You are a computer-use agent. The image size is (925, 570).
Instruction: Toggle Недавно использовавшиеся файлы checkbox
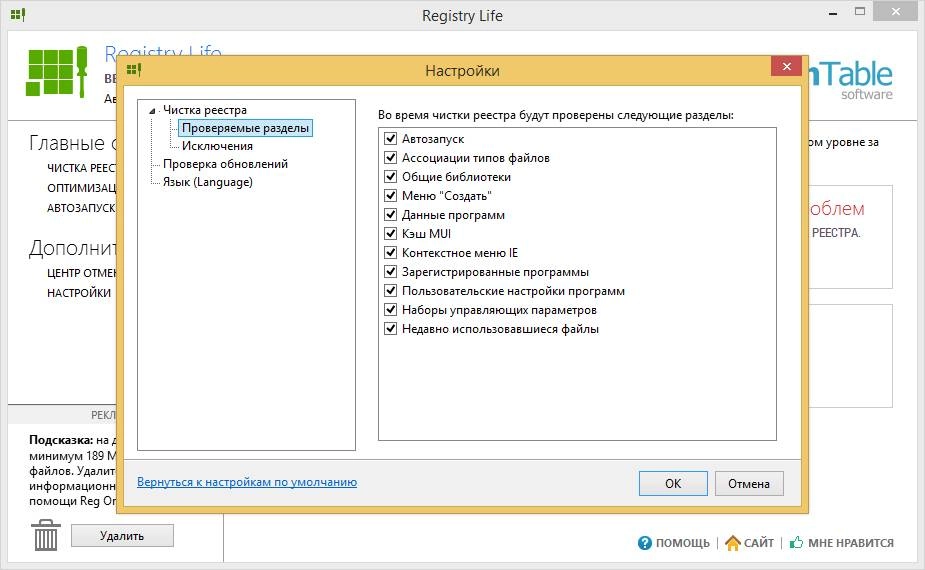[390, 329]
